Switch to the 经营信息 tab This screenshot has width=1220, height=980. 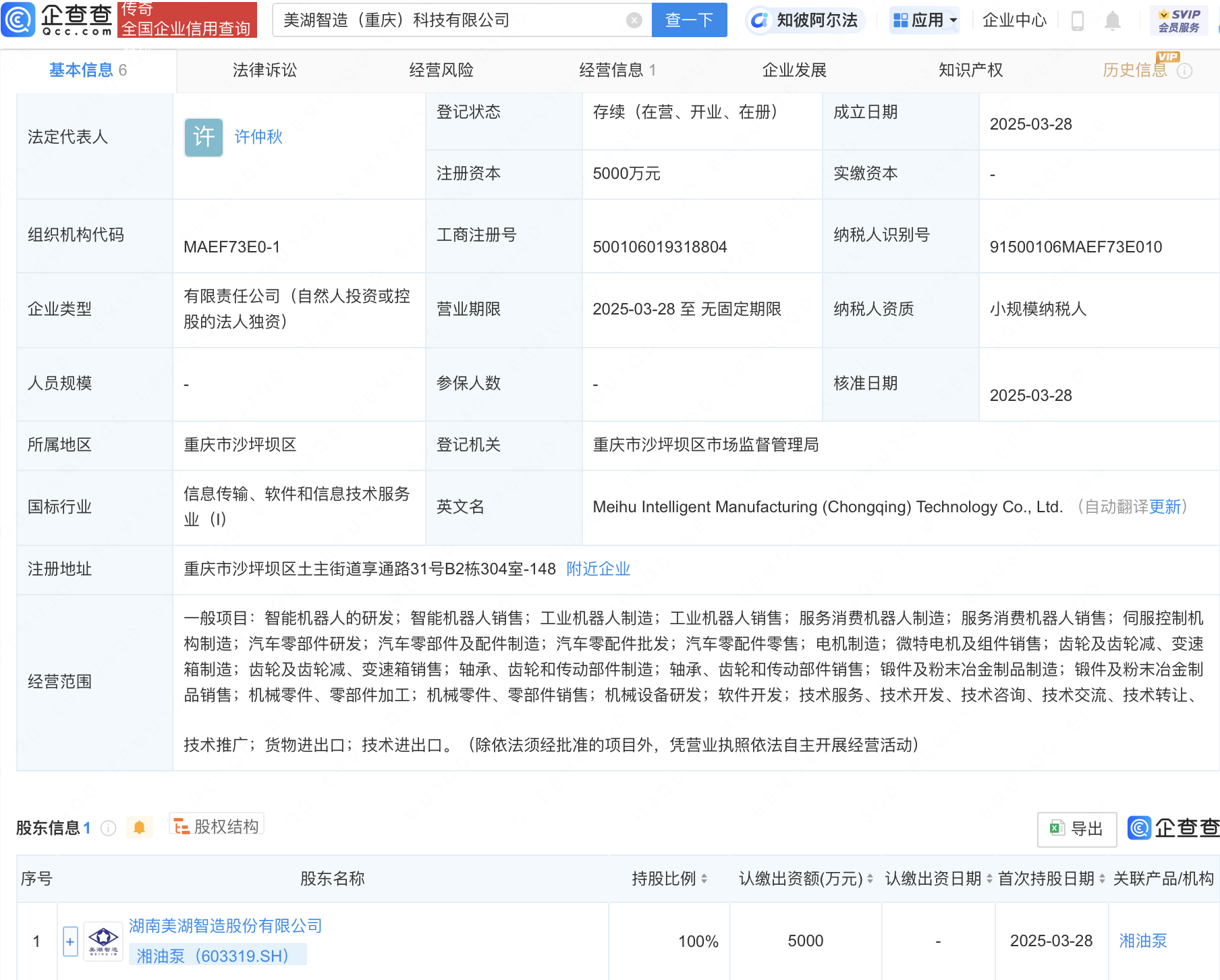[x=617, y=70]
